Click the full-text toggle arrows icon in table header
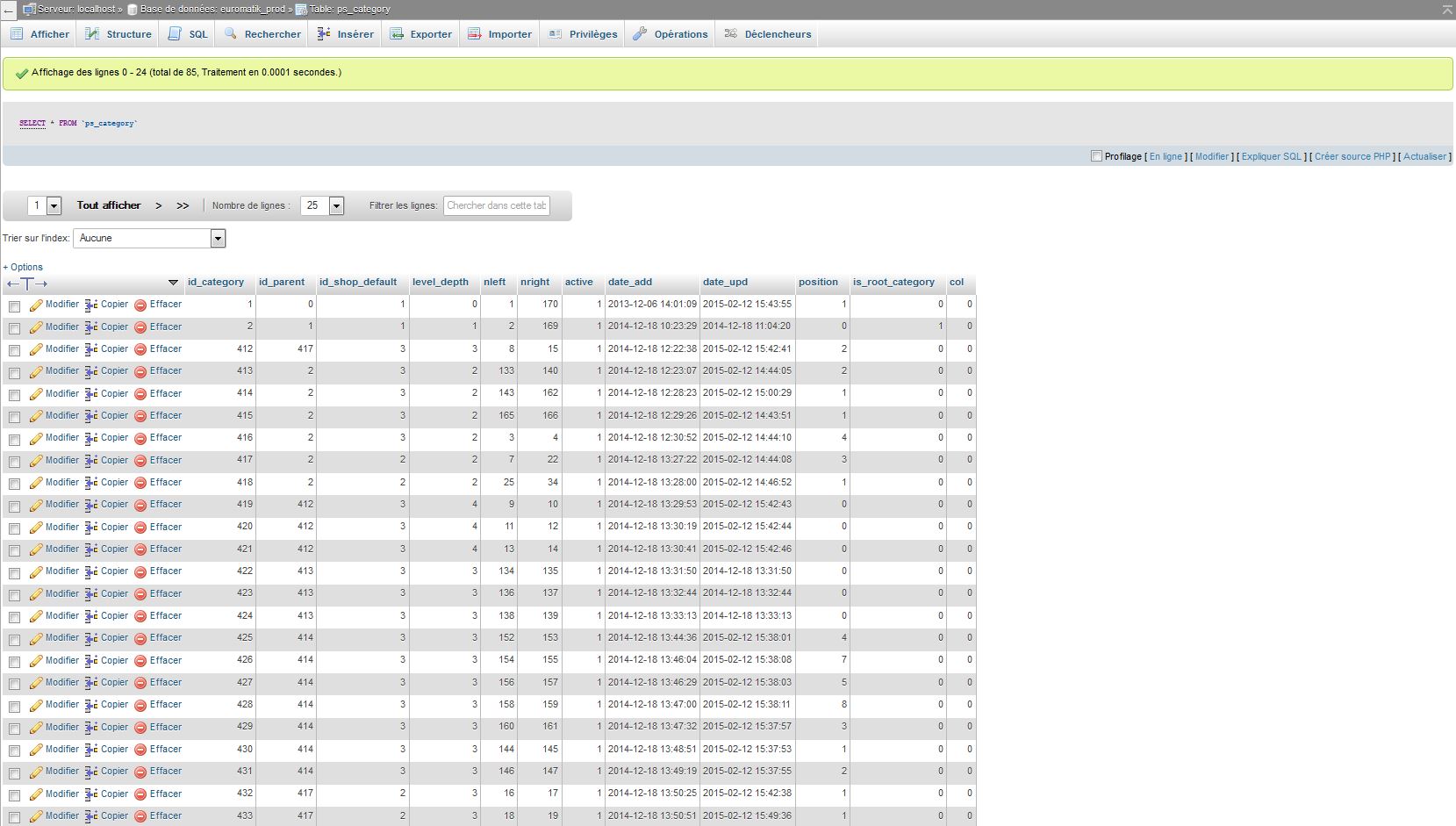 (x=27, y=283)
